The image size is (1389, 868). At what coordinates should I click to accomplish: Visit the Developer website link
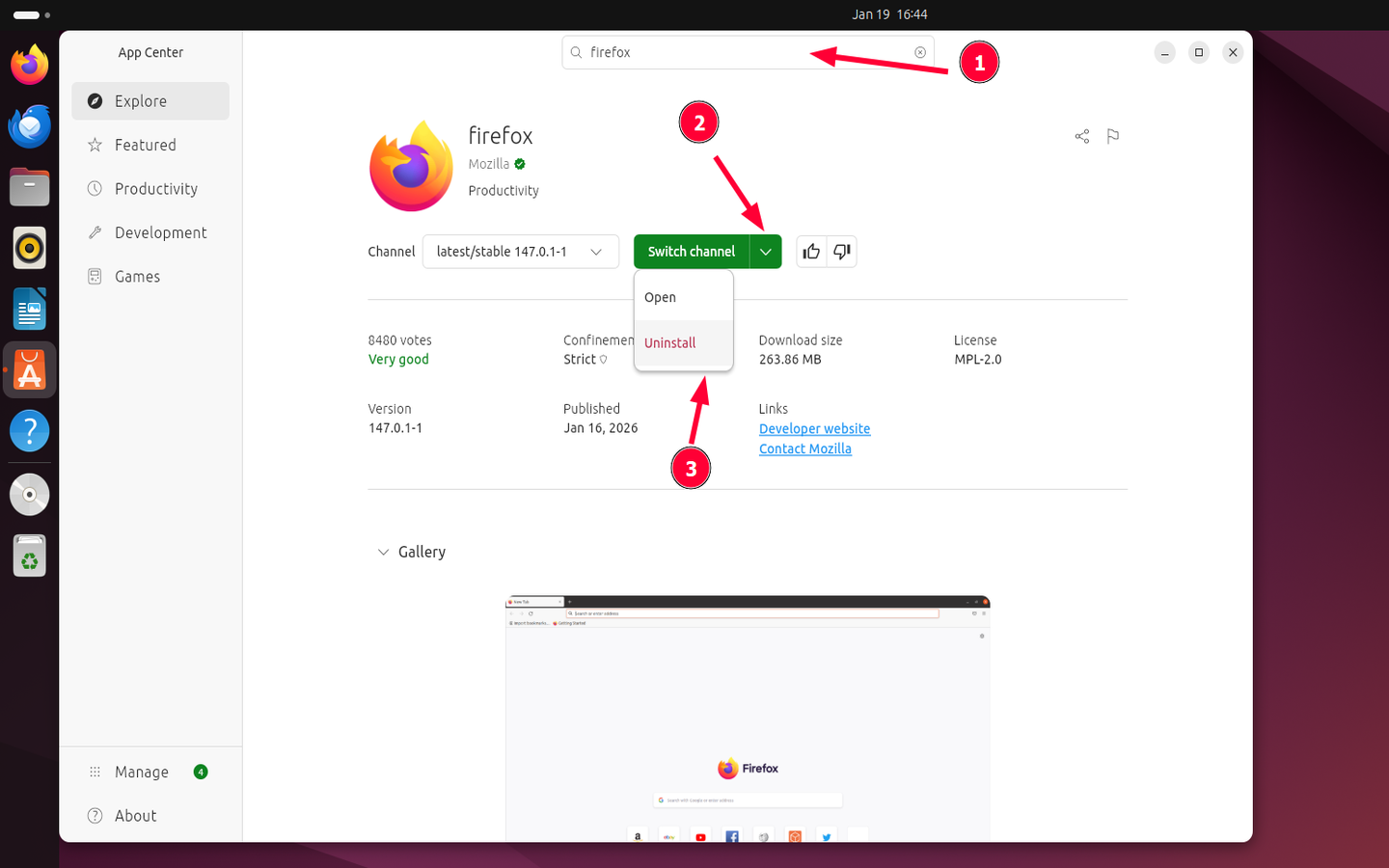814,428
